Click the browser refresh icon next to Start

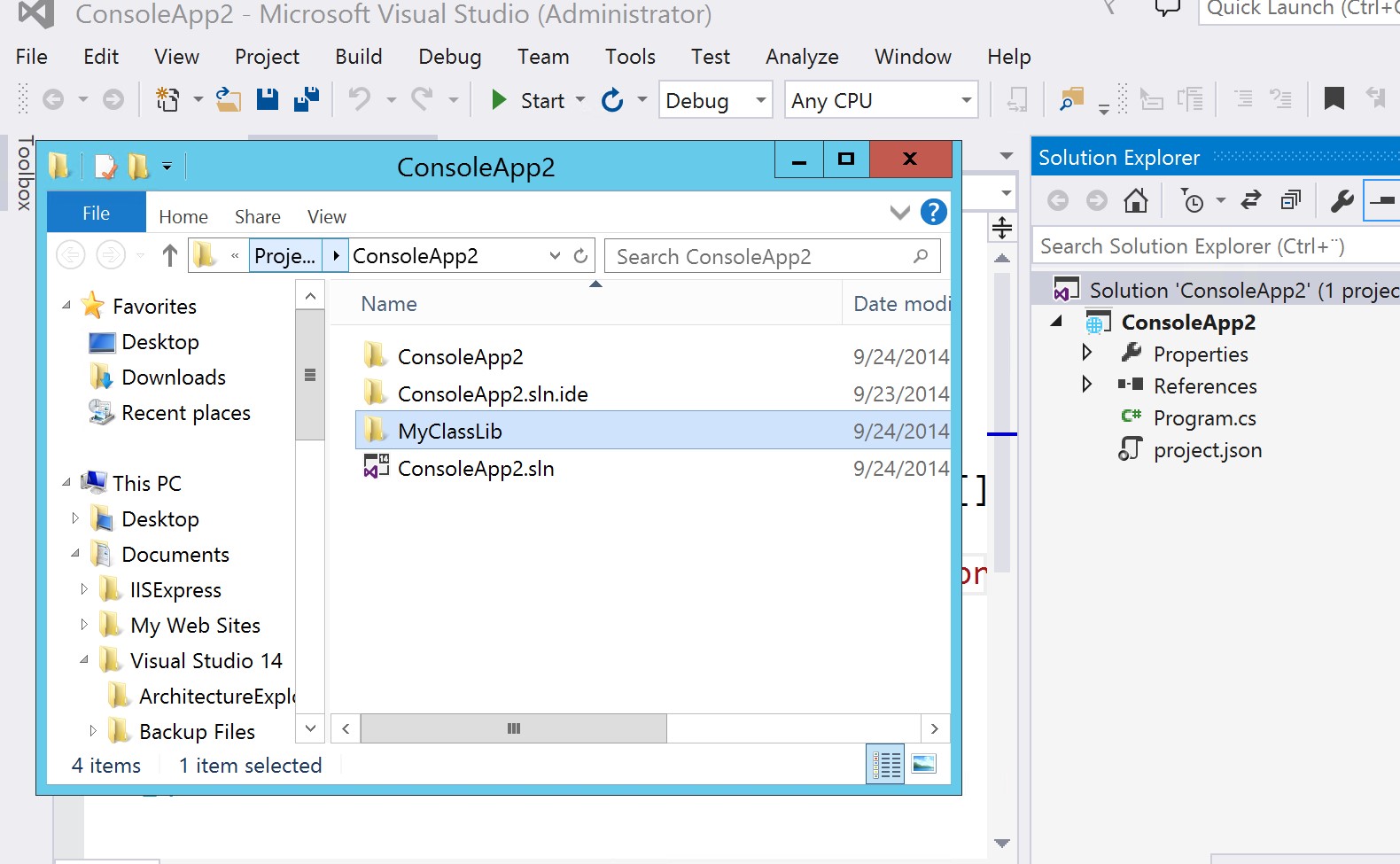coord(612,100)
